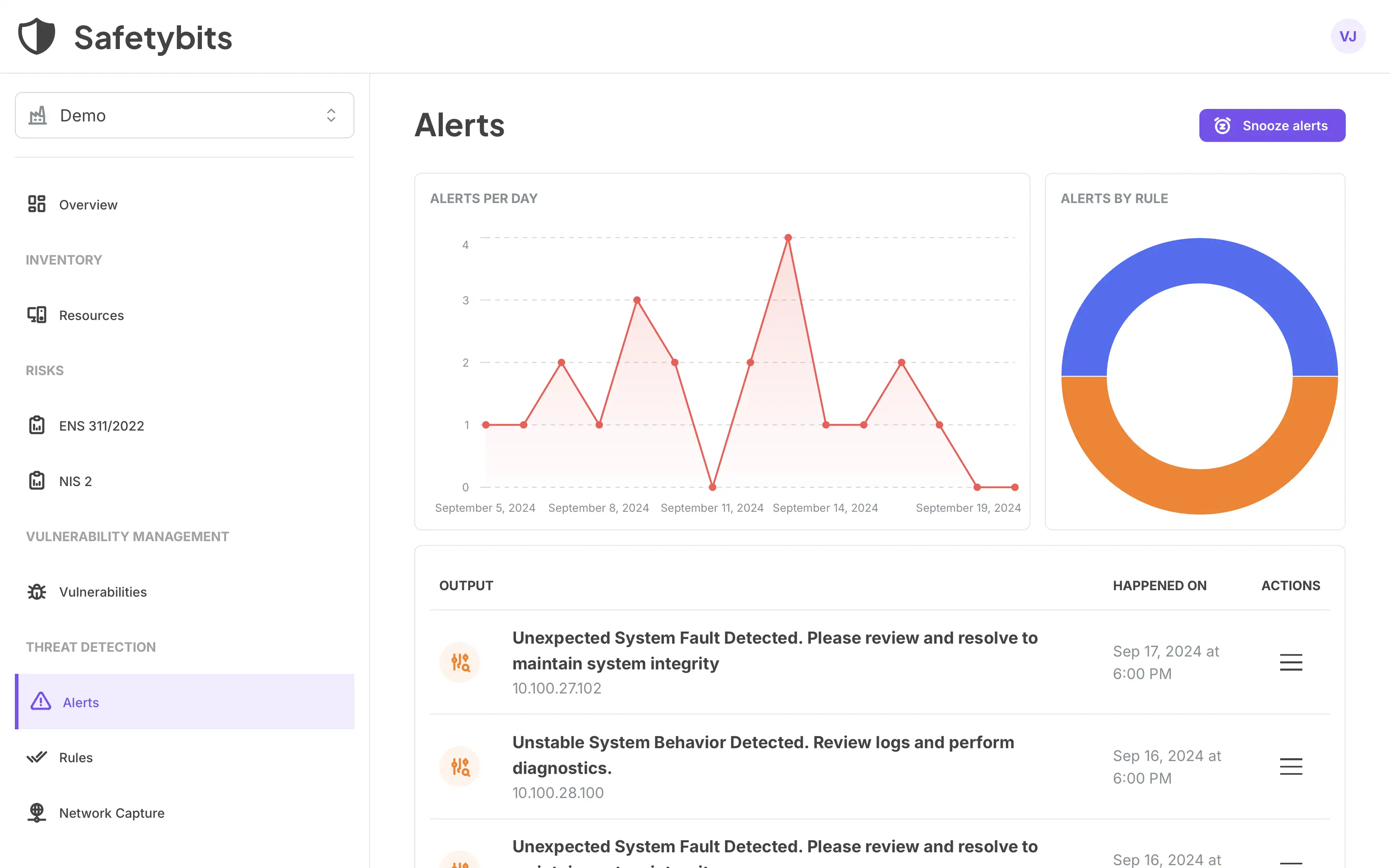Screen dimensions: 1390x868
Task: Open the Demo workspace dropdown
Action: (x=184, y=115)
